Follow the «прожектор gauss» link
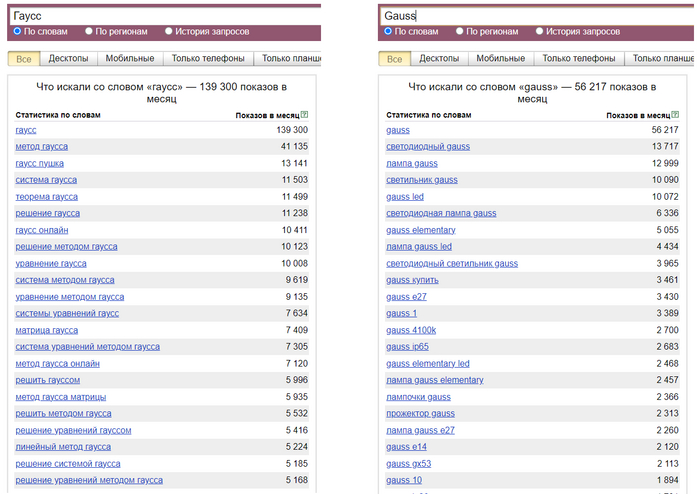The width and height of the screenshot is (700, 494). pyautogui.click(x=420, y=413)
